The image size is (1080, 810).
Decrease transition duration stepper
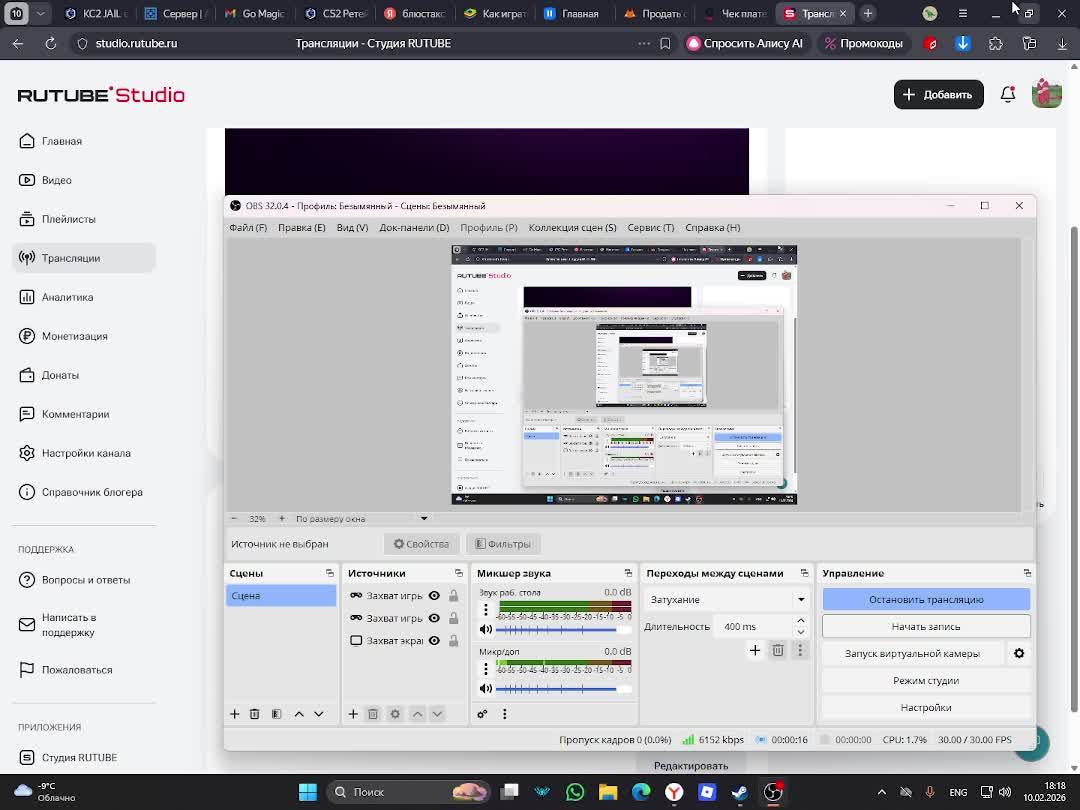pyautogui.click(x=801, y=632)
